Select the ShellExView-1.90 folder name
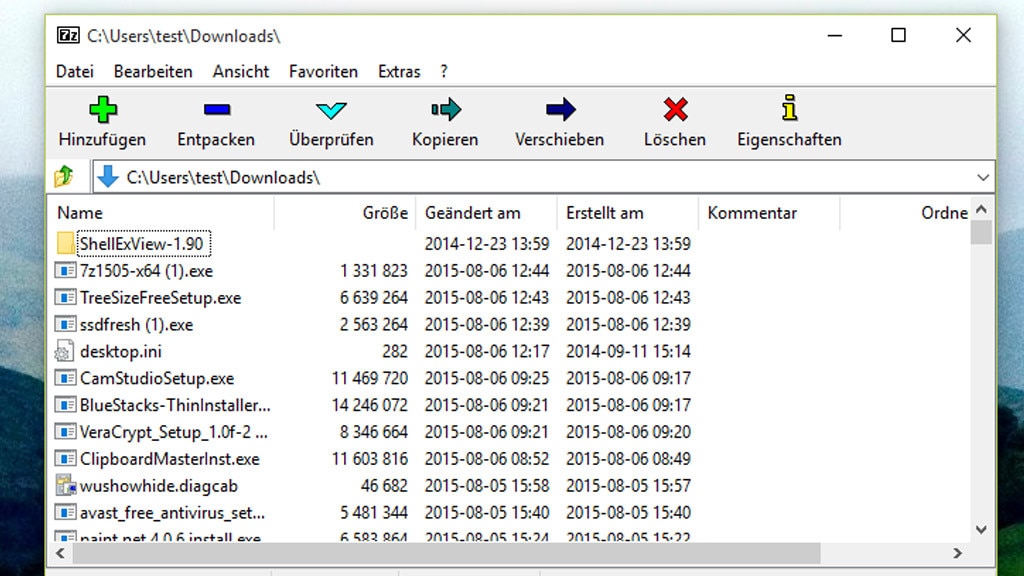 (142, 244)
